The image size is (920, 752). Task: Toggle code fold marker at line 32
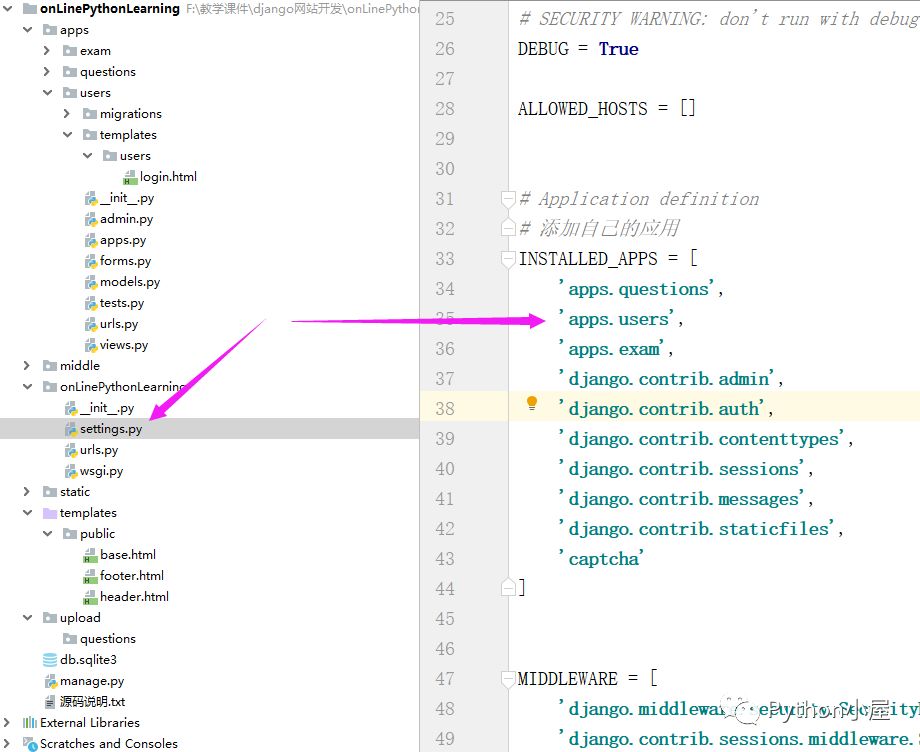pos(508,228)
